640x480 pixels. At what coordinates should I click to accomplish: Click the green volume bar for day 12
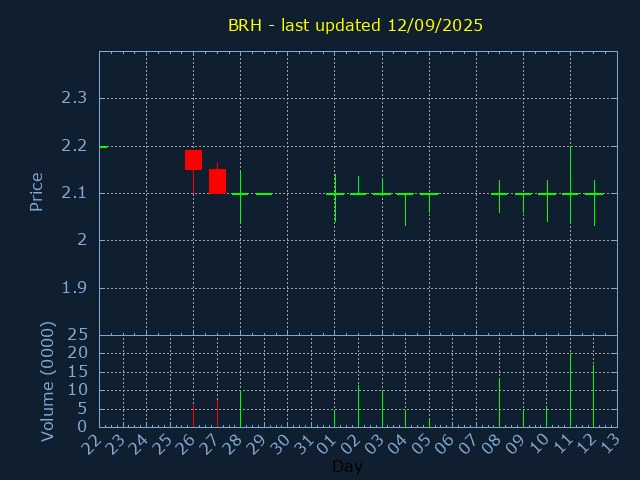593,396
